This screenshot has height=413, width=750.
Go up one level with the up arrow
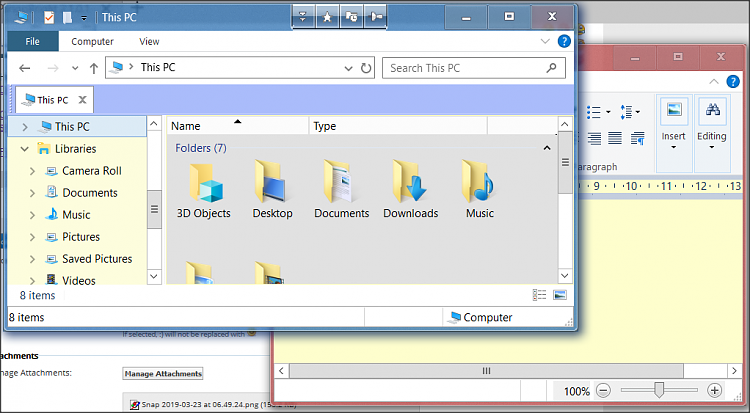coord(94,68)
